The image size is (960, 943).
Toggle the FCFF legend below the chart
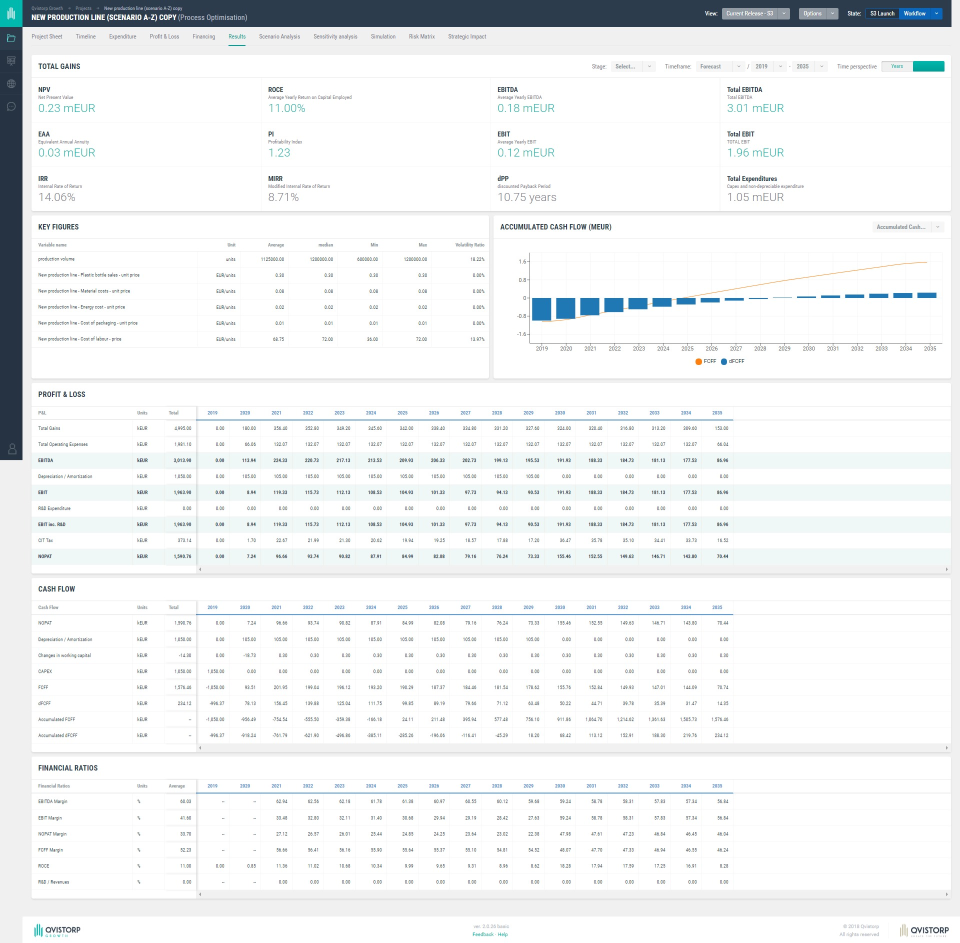[705, 361]
